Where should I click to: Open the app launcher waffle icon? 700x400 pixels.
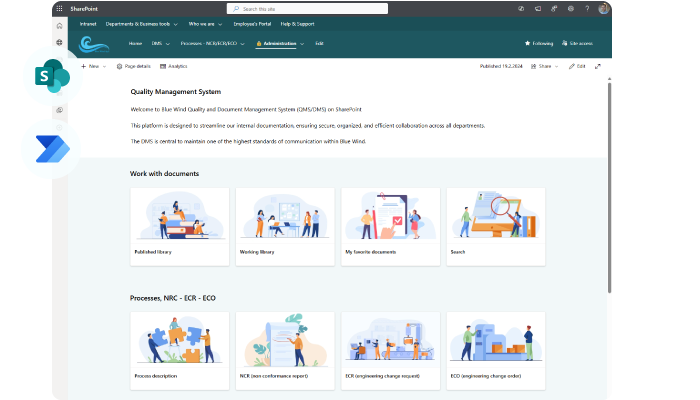[x=59, y=8]
